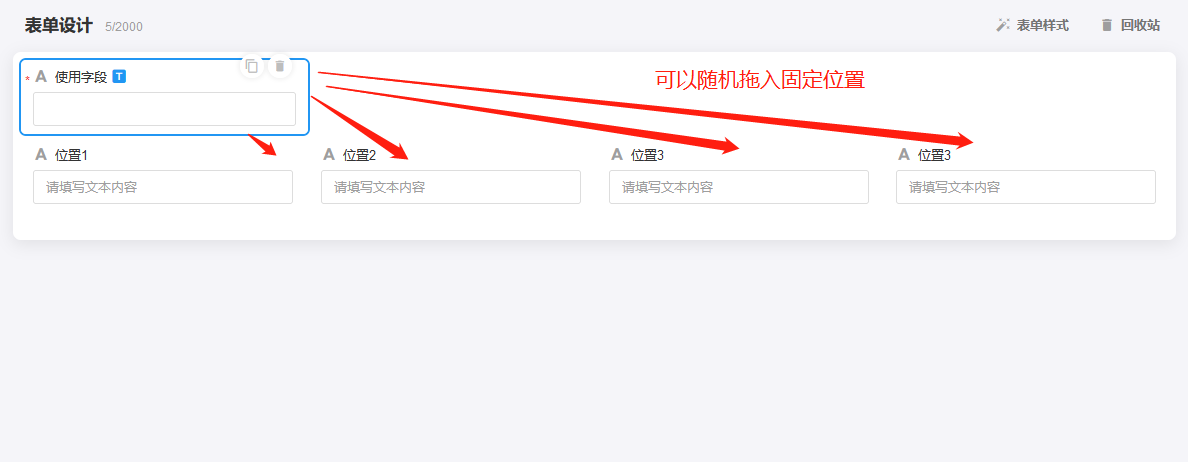Click the copy icon on 使用字段 field
Viewport: 1188px width, 462px height.
point(252,67)
